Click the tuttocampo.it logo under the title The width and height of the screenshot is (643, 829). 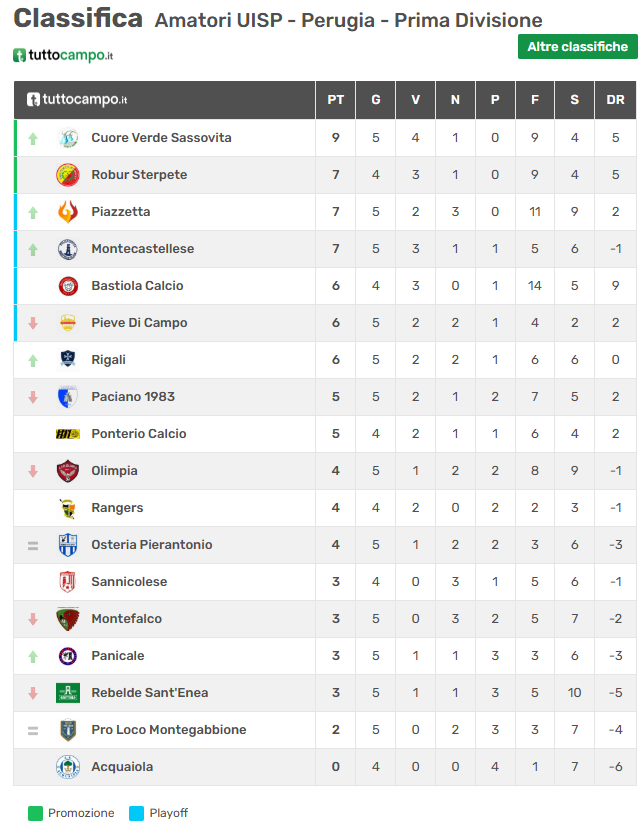pos(63,55)
